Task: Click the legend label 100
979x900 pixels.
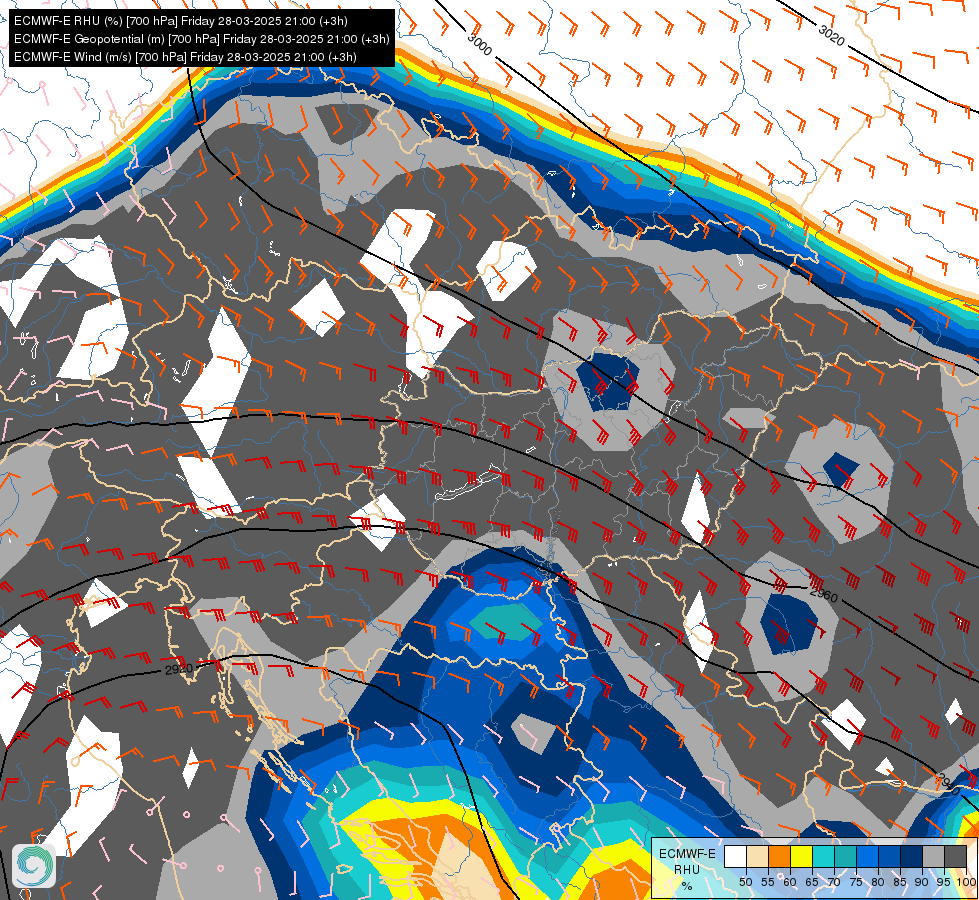Action: [x=966, y=882]
